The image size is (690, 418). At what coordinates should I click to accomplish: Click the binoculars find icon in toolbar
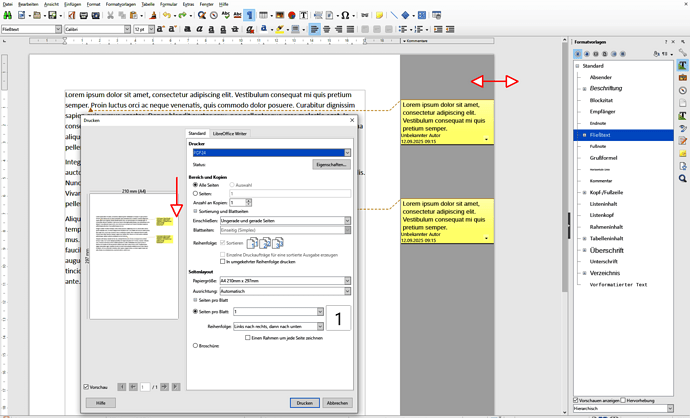[7, 15]
